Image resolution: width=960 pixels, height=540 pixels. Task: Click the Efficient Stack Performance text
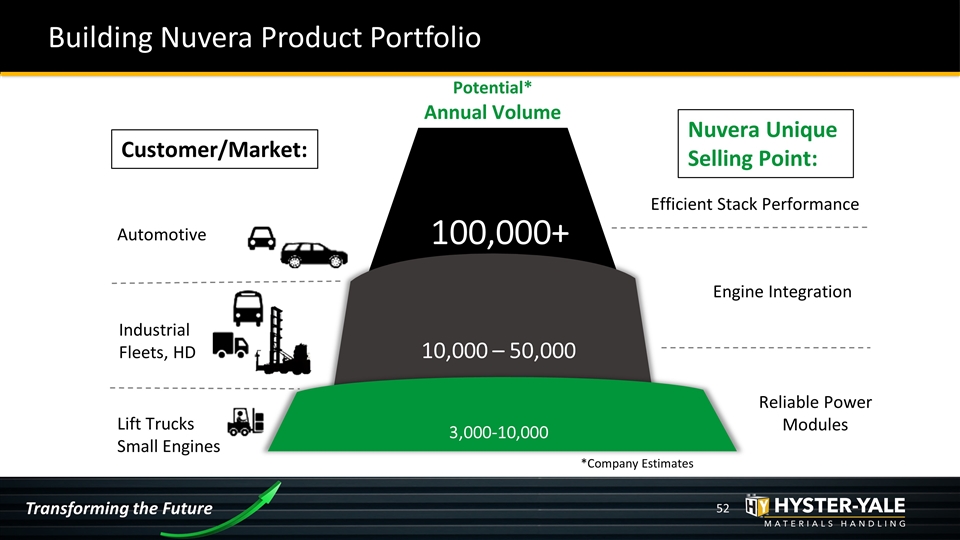point(754,204)
